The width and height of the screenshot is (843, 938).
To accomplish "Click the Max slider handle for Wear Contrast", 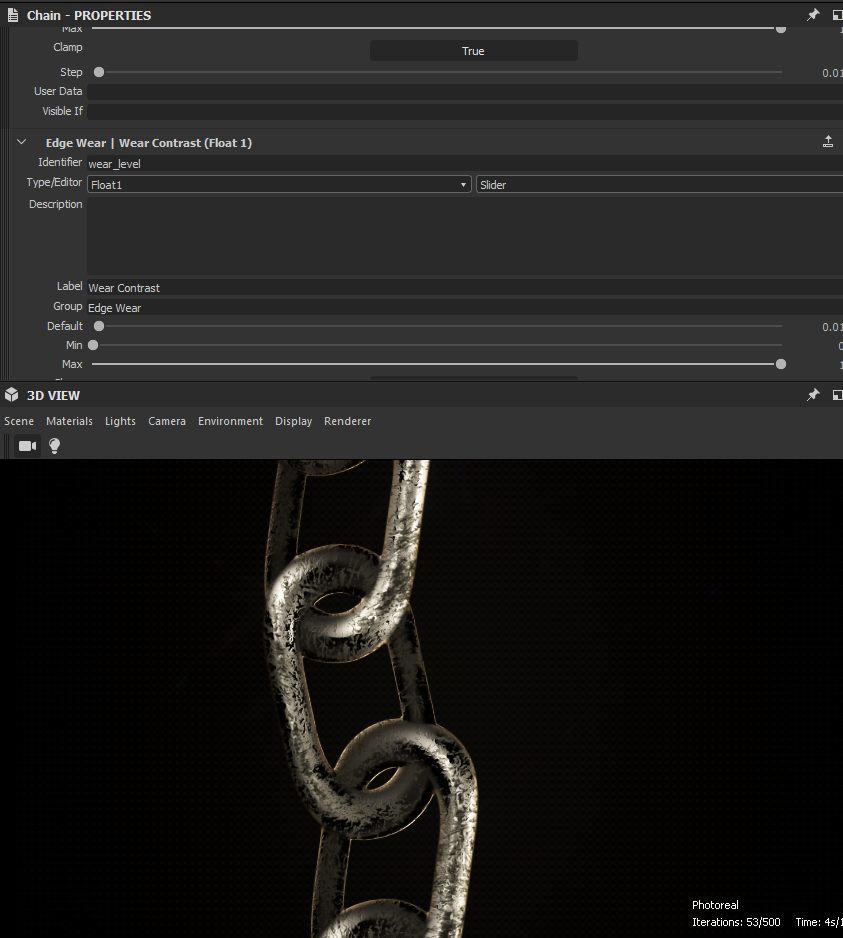I will [x=781, y=364].
